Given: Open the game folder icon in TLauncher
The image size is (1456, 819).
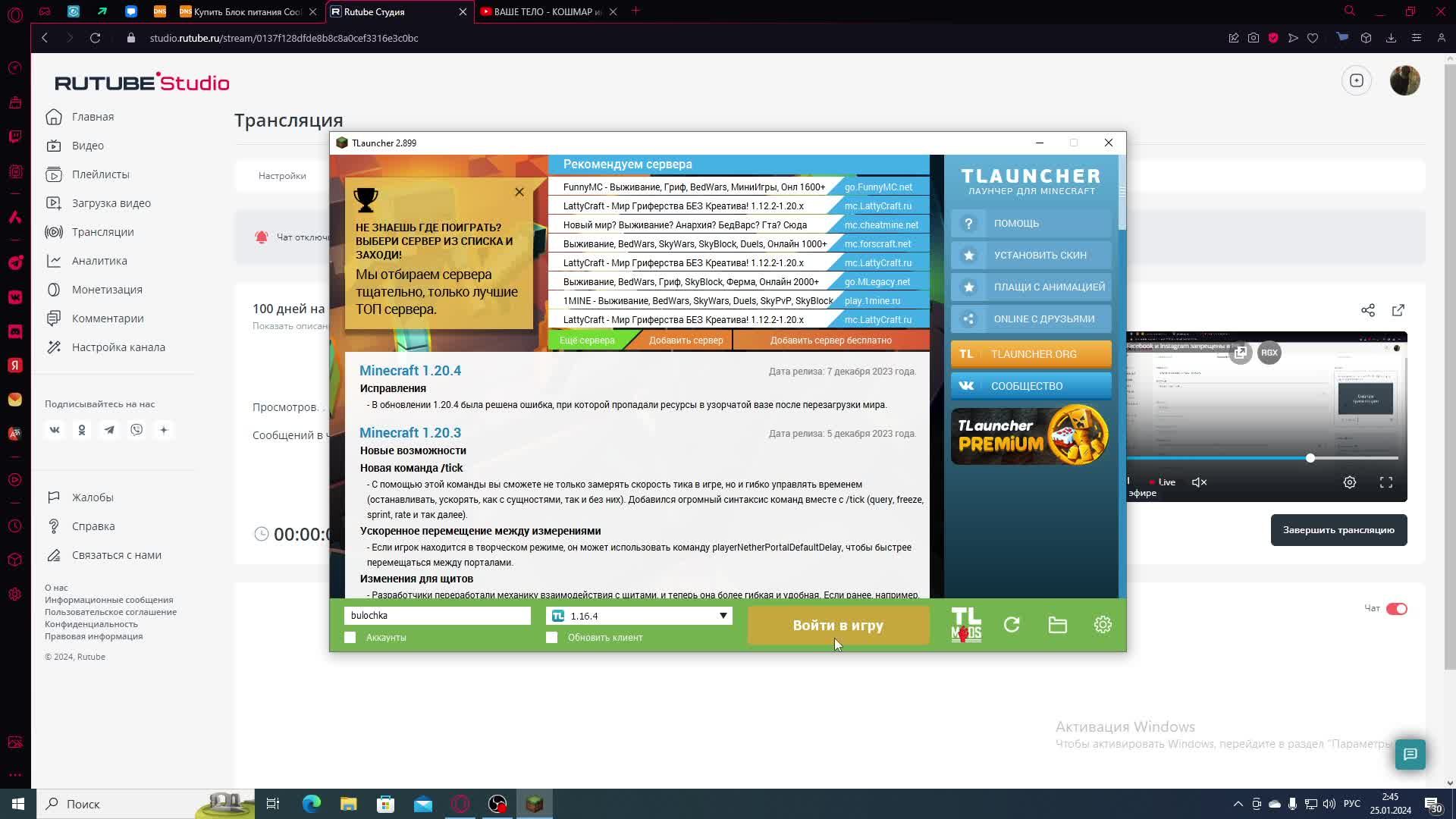Looking at the screenshot, I should click(x=1057, y=625).
